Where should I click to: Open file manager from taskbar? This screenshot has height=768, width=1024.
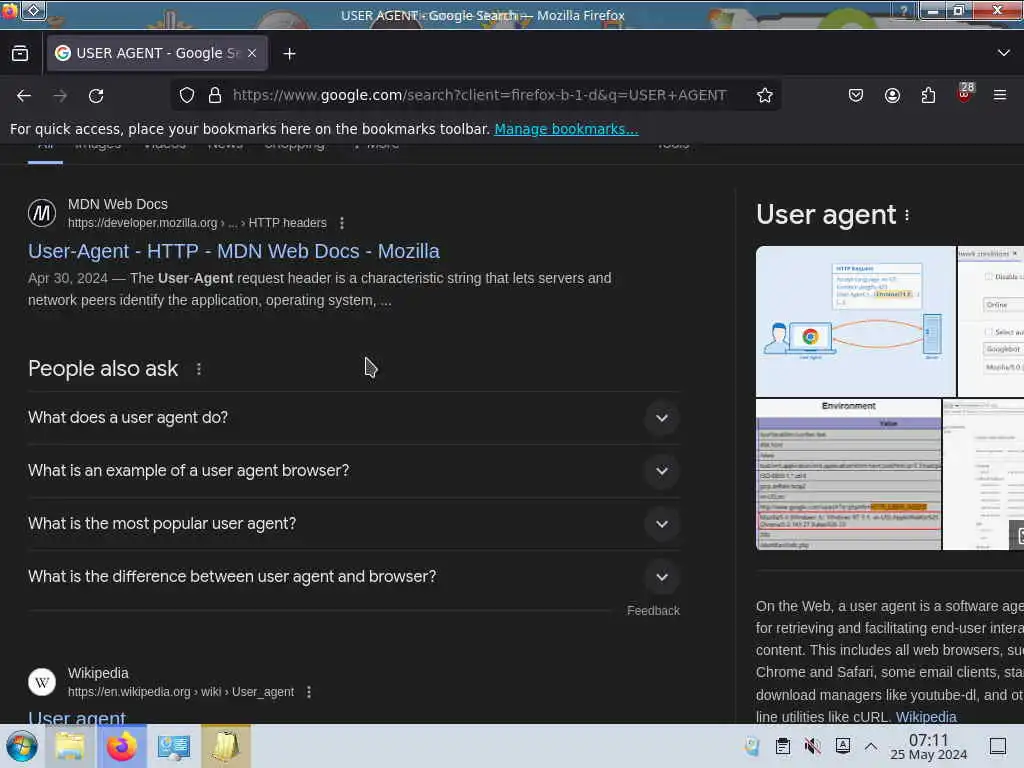pos(70,746)
